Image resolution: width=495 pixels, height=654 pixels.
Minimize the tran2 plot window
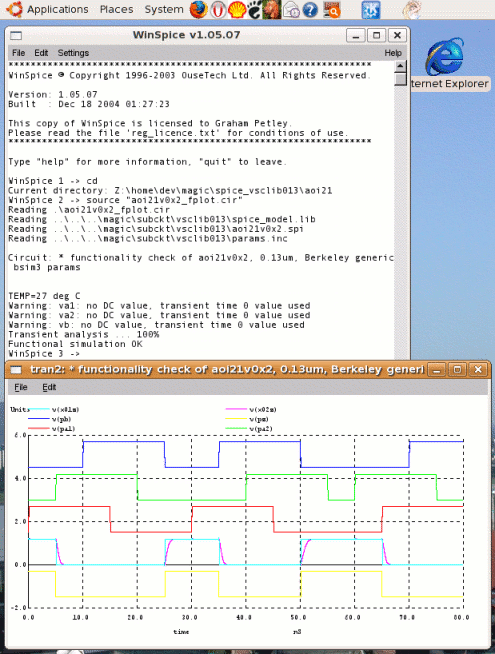(436, 370)
